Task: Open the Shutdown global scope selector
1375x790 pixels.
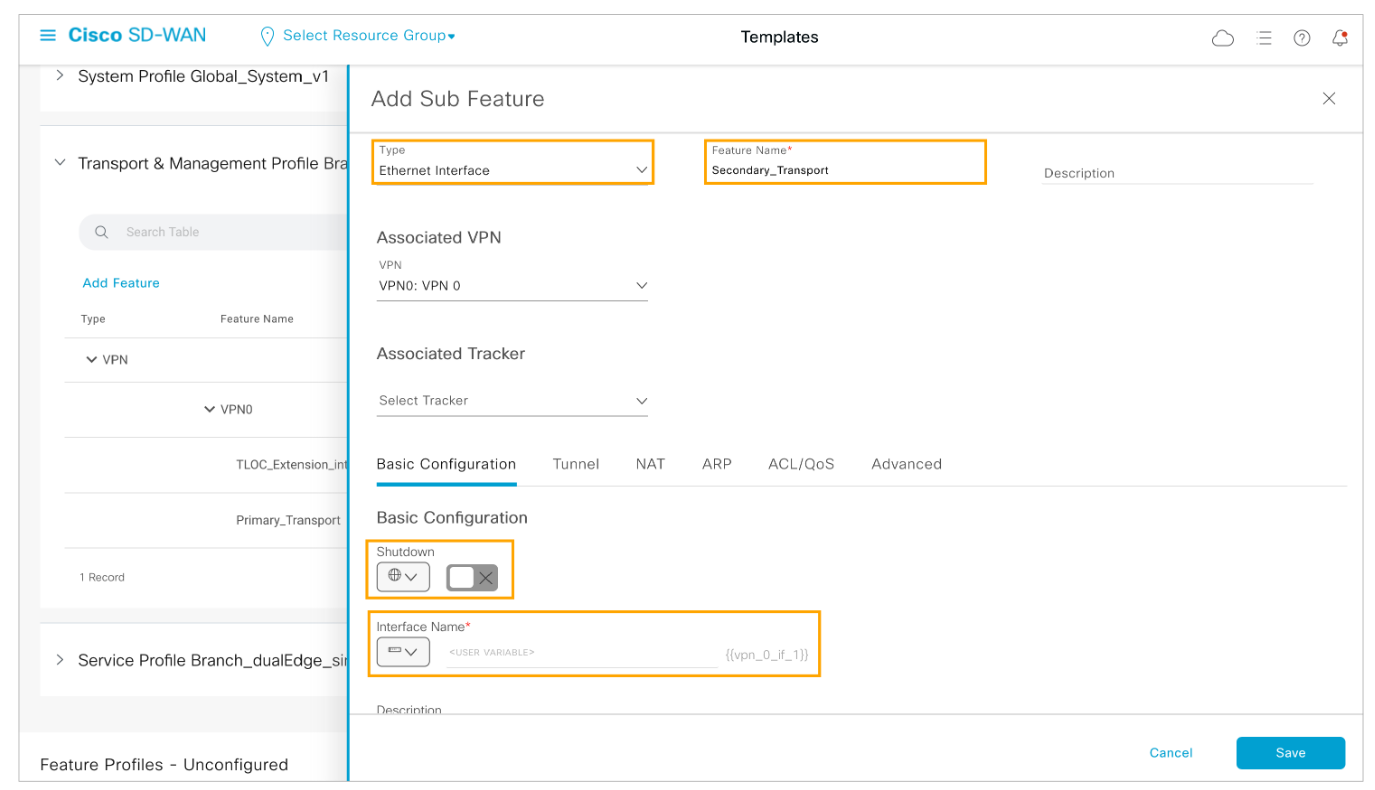Action: tap(402, 577)
